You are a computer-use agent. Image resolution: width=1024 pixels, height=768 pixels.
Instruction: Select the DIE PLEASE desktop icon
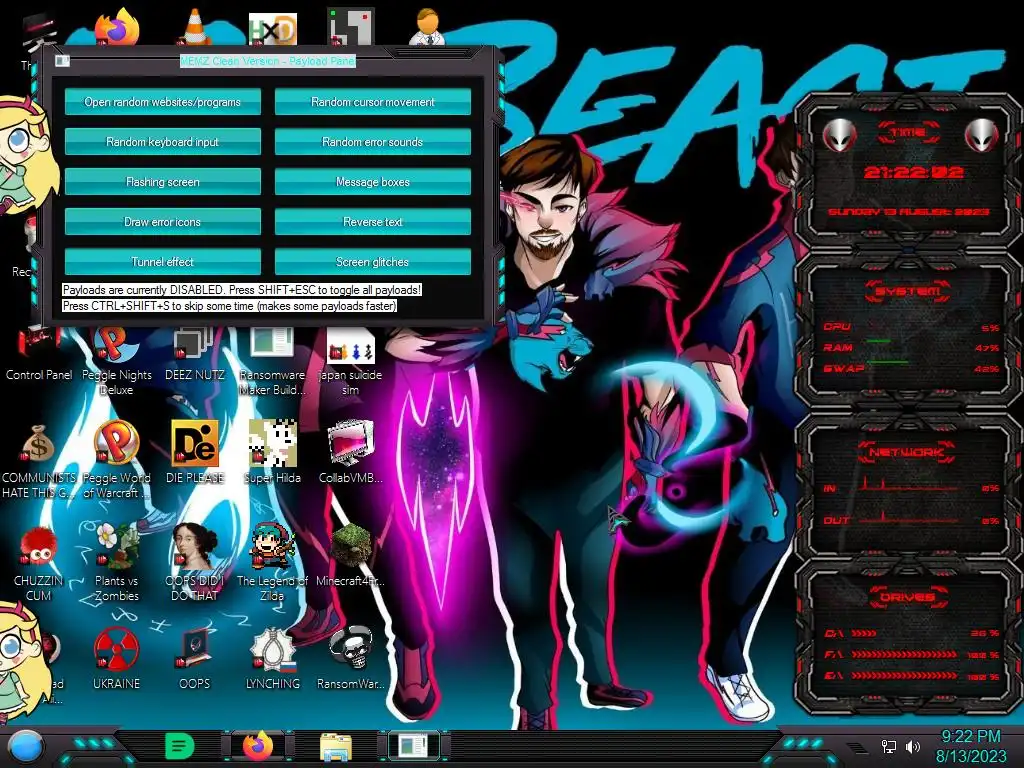[x=195, y=452]
